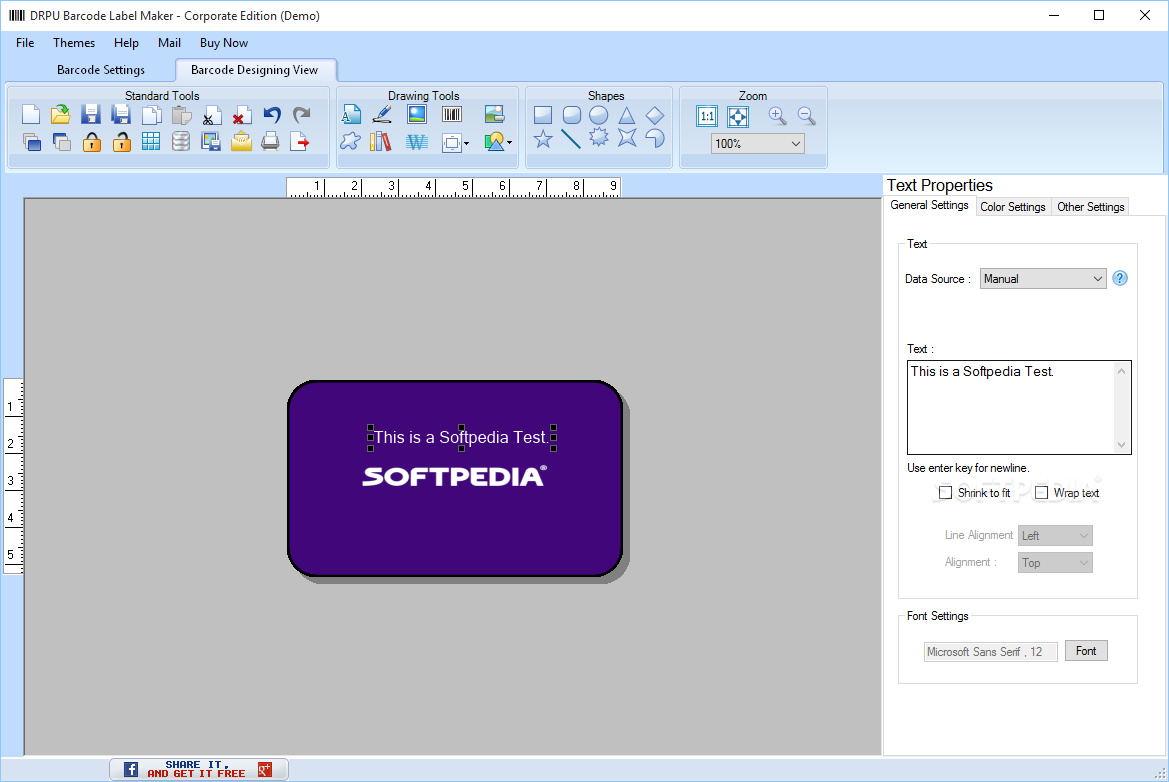Open the books image library icon
The height and width of the screenshot is (782, 1169).
(380, 142)
